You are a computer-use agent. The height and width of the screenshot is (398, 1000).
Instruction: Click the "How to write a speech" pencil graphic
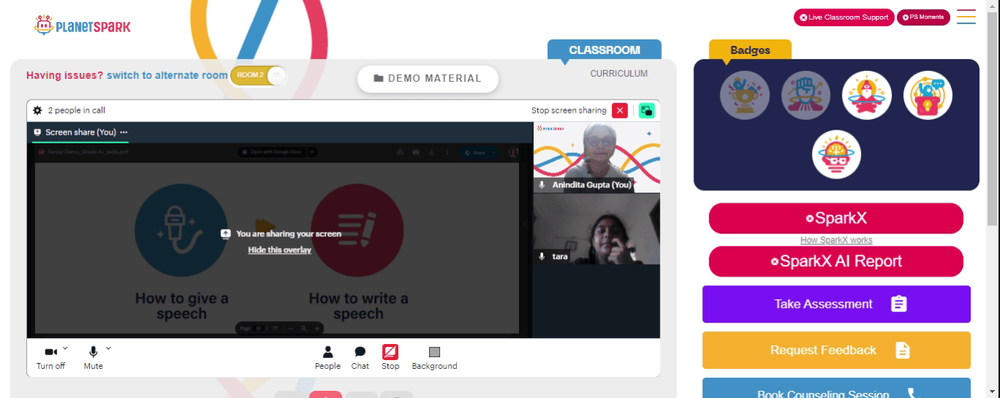click(357, 230)
